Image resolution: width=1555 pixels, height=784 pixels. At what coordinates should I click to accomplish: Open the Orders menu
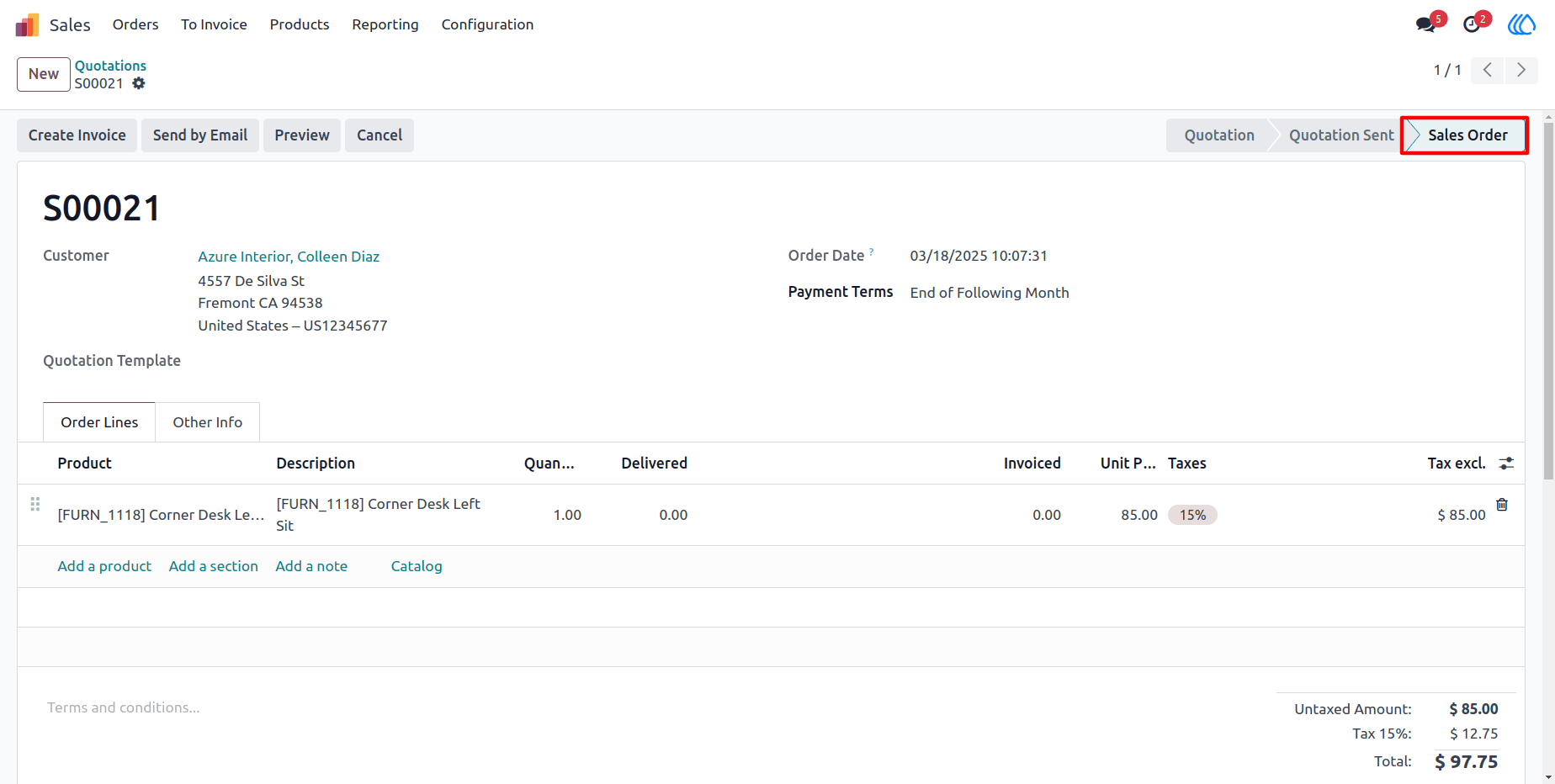pos(135,24)
